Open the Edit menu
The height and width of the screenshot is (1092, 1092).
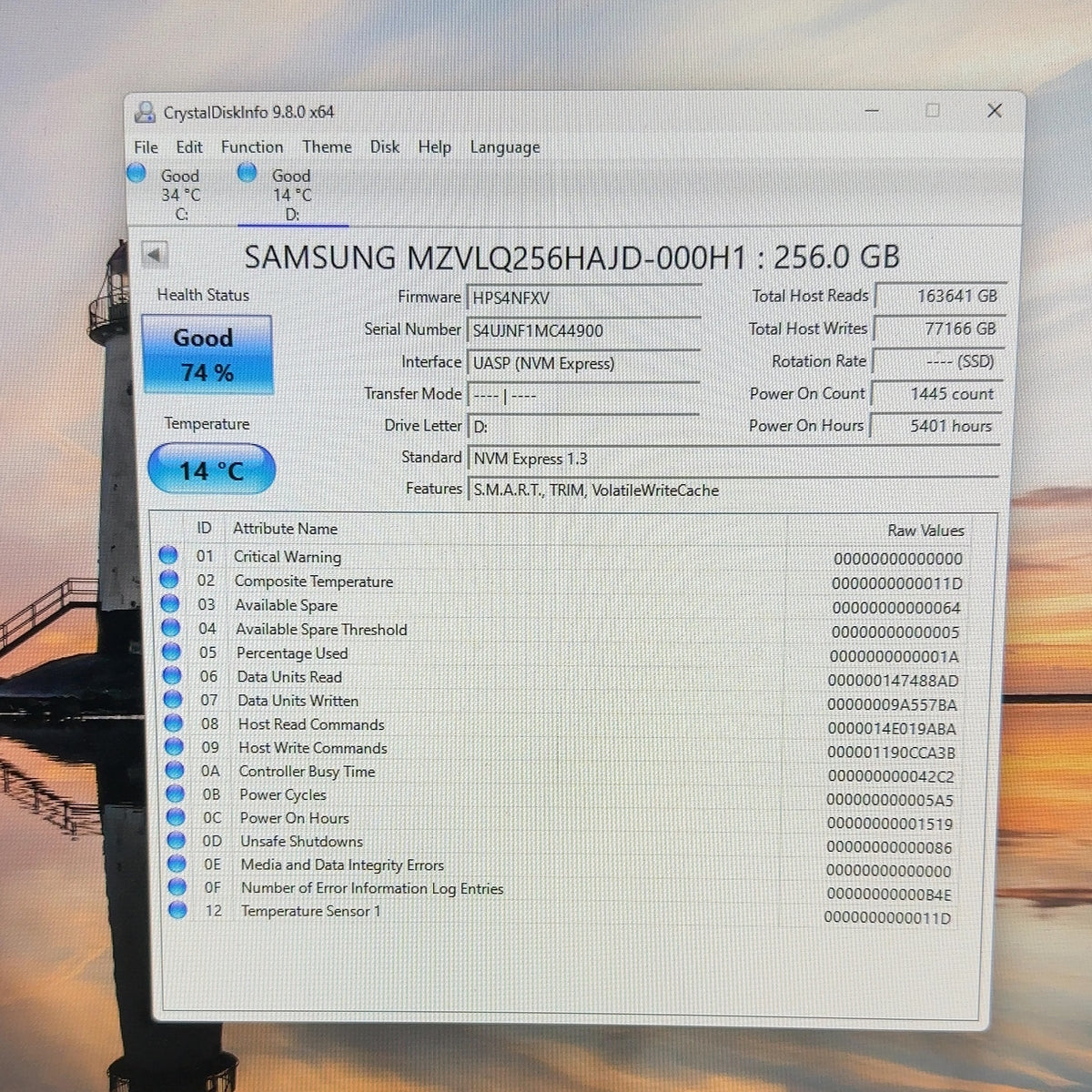pos(189,147)
